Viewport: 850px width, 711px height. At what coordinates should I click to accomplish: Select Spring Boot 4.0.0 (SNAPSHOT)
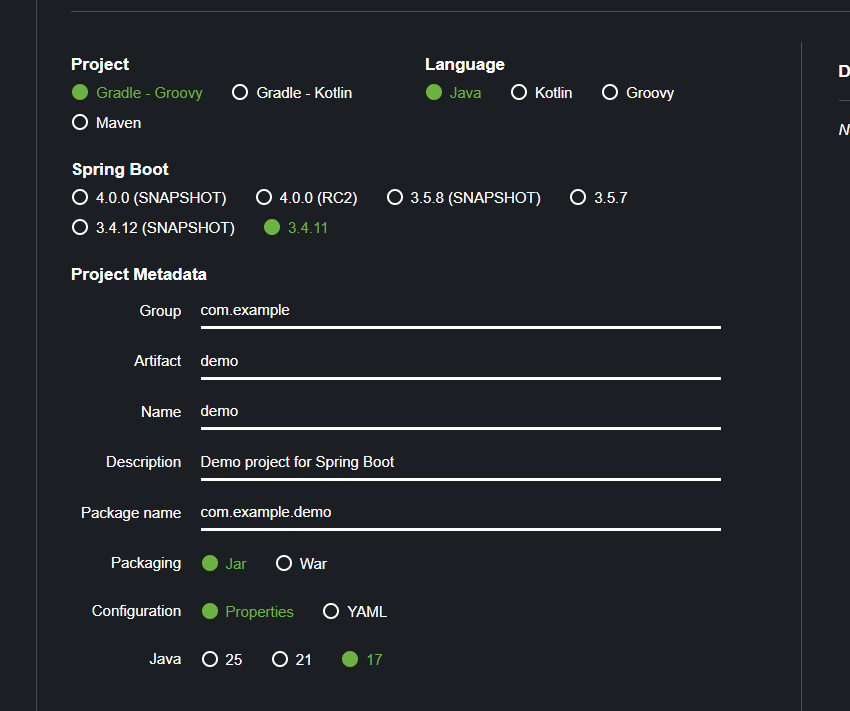pos(149,198)
